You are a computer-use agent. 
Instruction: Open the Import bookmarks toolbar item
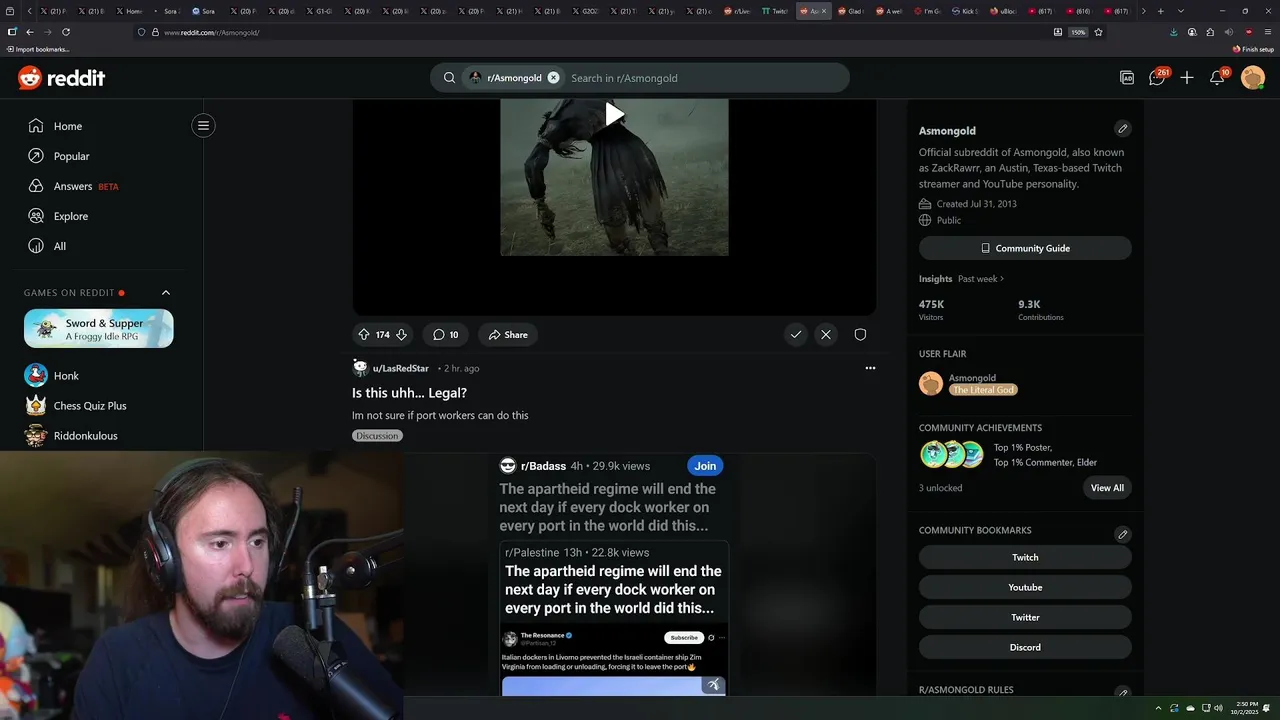(38, 49)
